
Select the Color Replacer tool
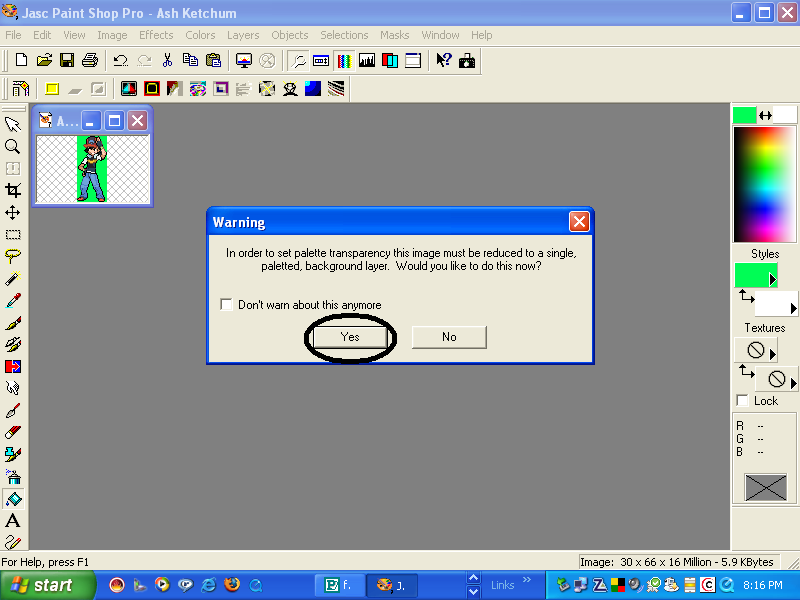[x=13, y=366]
